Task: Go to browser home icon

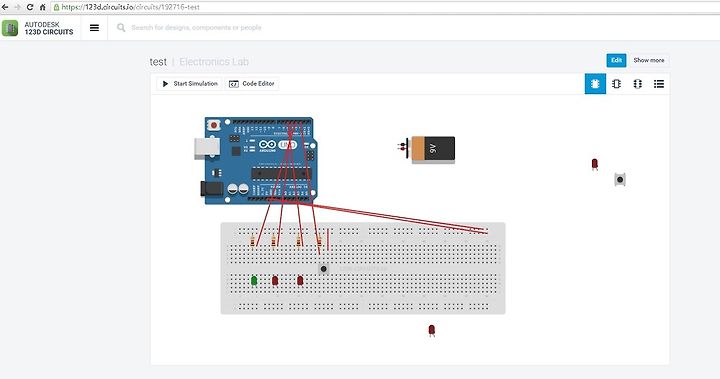Action: (x=42, y=7)
